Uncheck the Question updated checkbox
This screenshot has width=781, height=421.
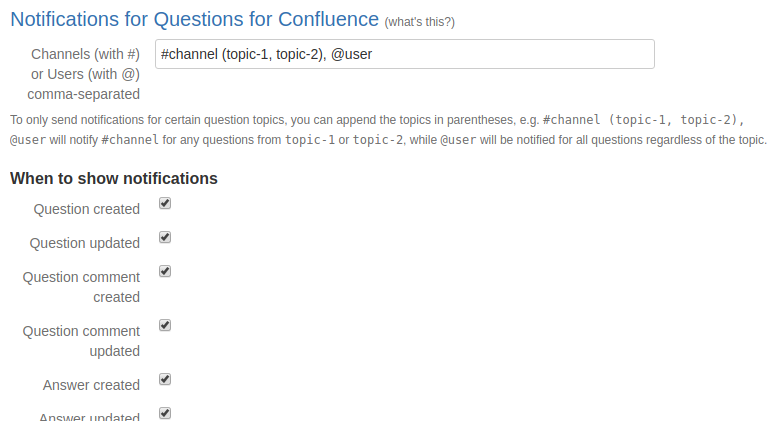(x=165, y=237)
